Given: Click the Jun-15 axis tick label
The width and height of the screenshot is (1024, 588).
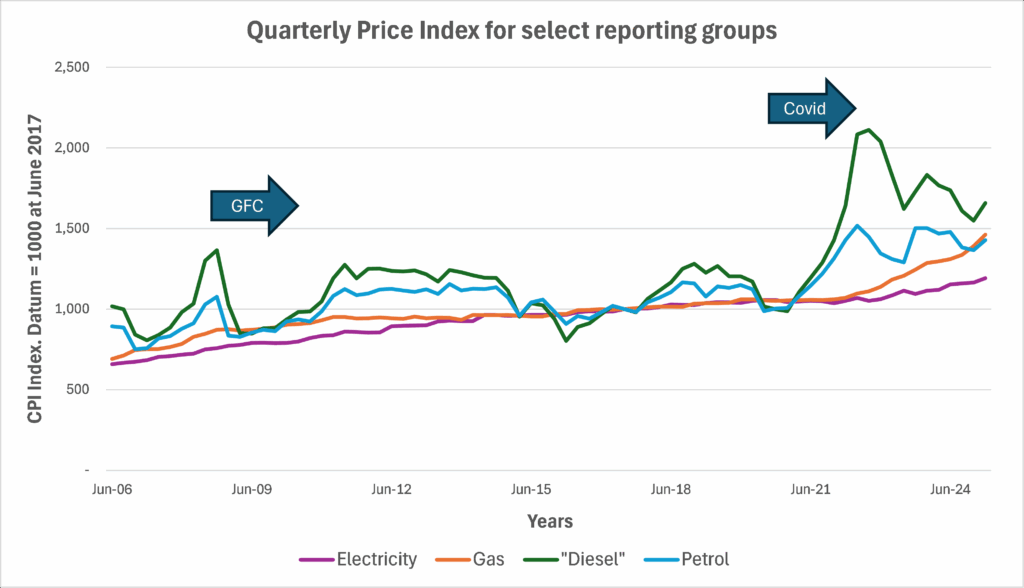Looking at the screenshot, I should tap(530, 490).
